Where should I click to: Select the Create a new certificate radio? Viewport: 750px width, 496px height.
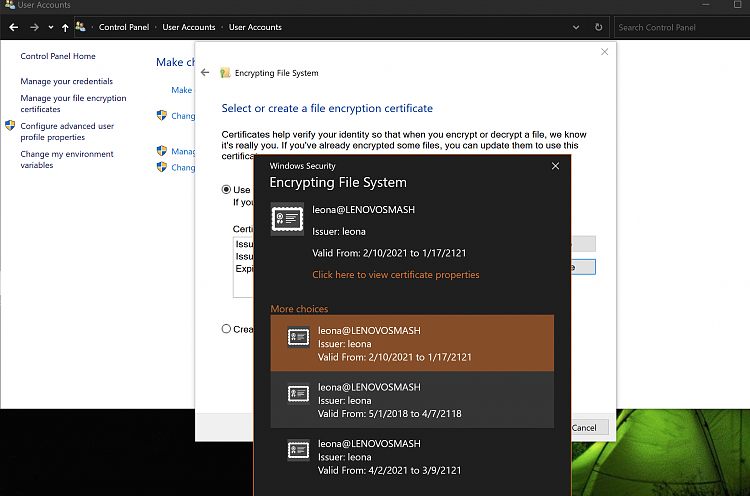coord(226,329)
